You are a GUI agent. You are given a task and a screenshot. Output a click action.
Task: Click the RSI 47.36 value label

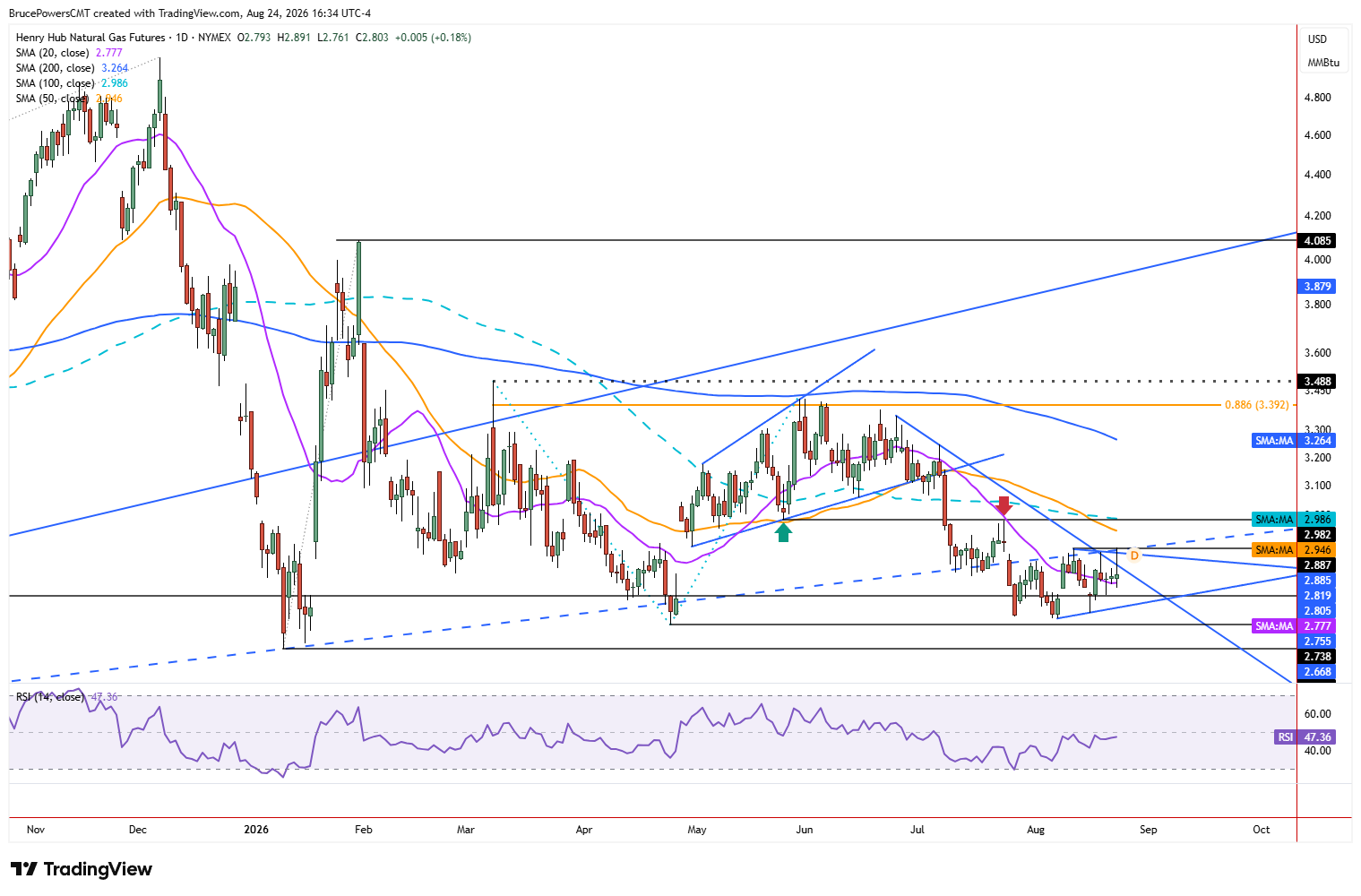[x=1305, y=737]
